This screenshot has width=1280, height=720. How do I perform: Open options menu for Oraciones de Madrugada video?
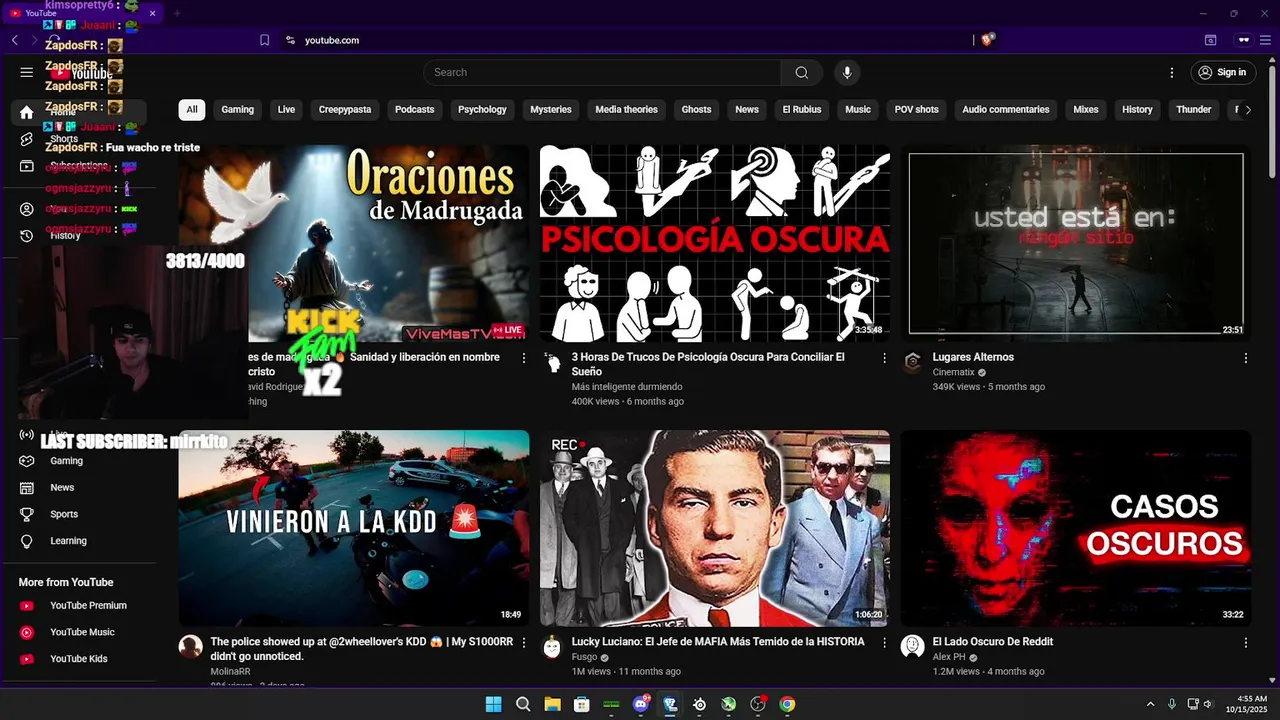(523, 358)
